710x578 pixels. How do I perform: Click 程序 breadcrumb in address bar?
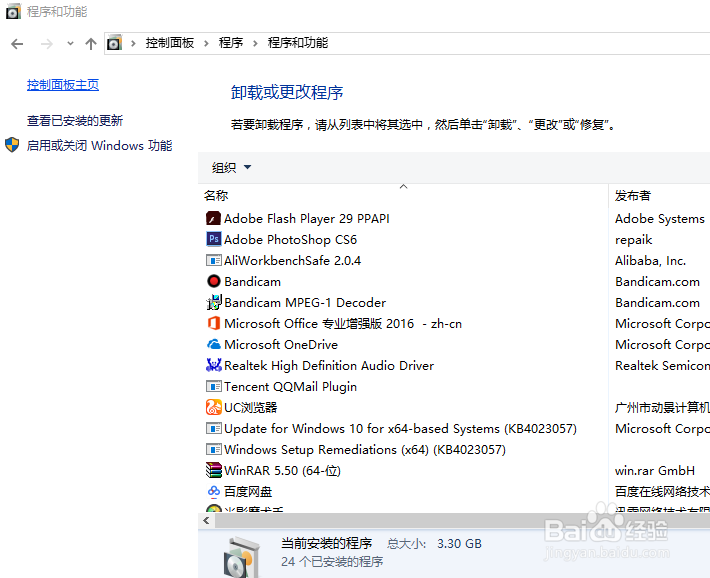(x=231, y=43)
